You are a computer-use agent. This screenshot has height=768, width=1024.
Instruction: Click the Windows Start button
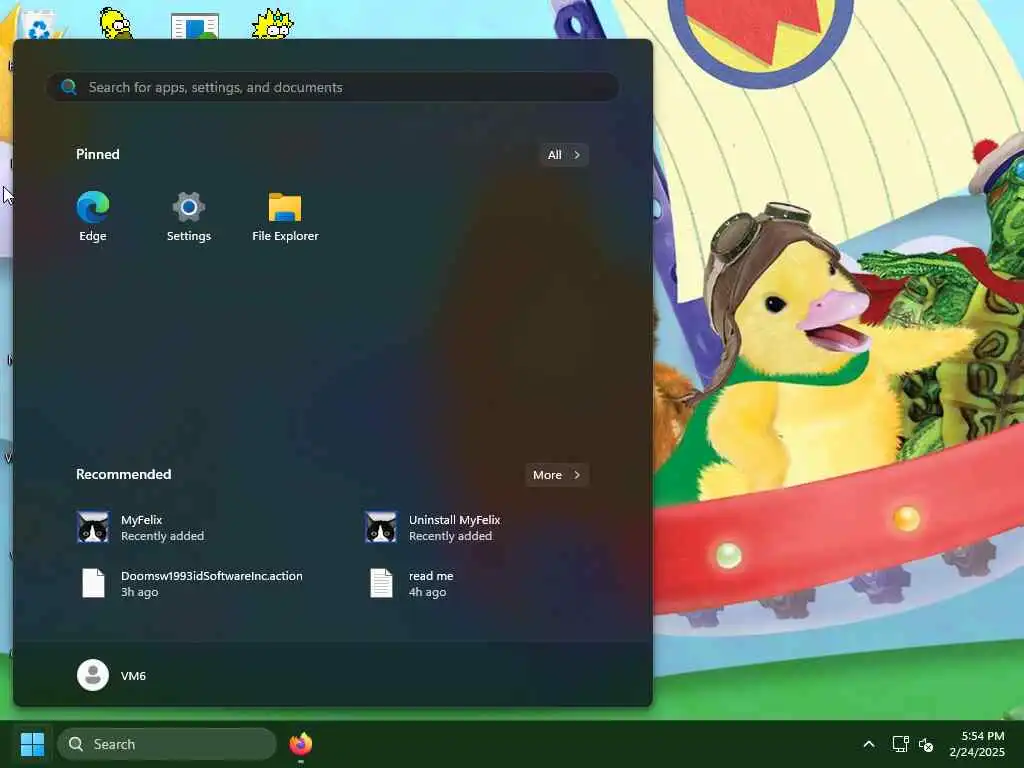click(33, 744)
